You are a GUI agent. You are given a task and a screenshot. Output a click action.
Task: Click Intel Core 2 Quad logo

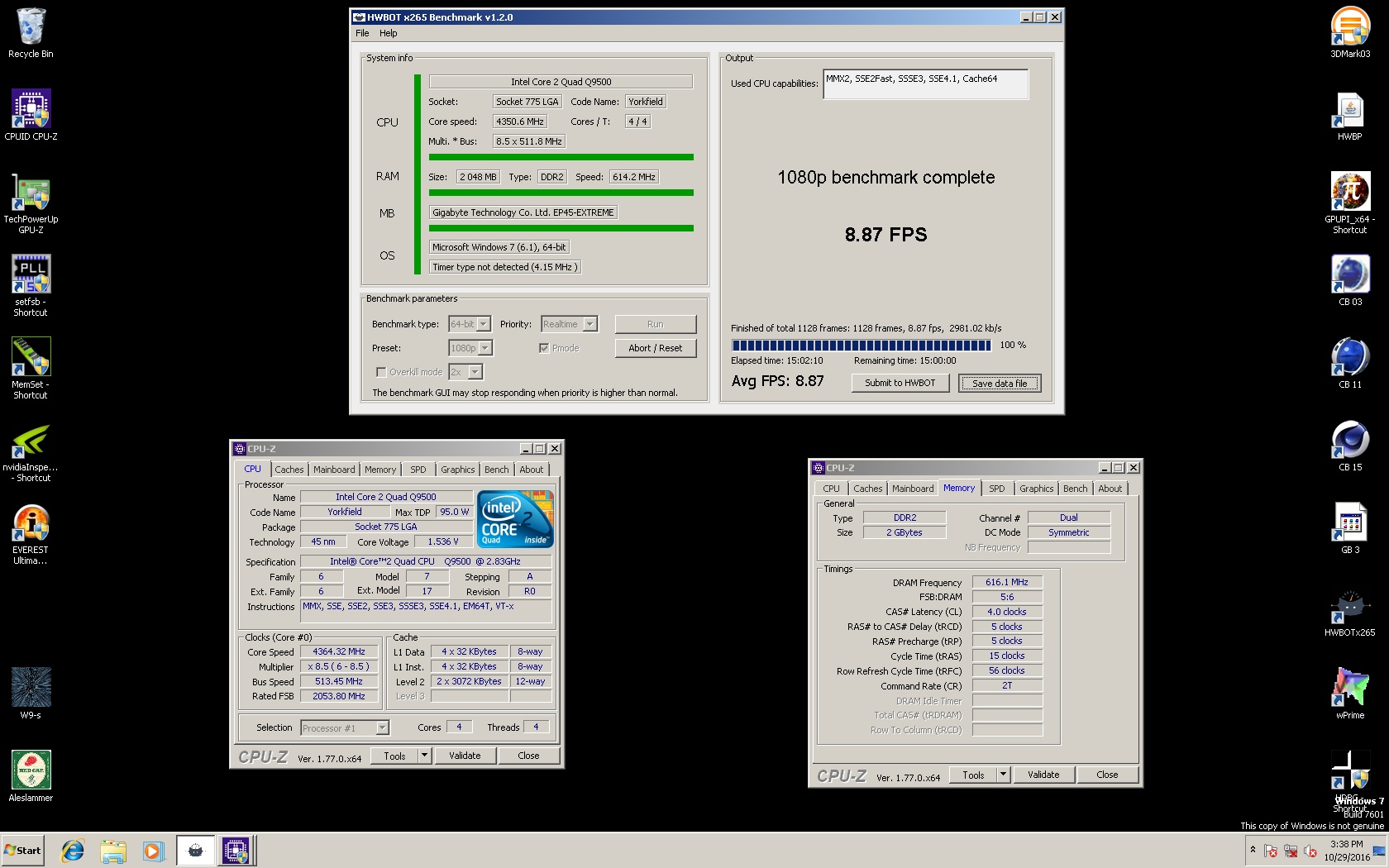(516, 518)
